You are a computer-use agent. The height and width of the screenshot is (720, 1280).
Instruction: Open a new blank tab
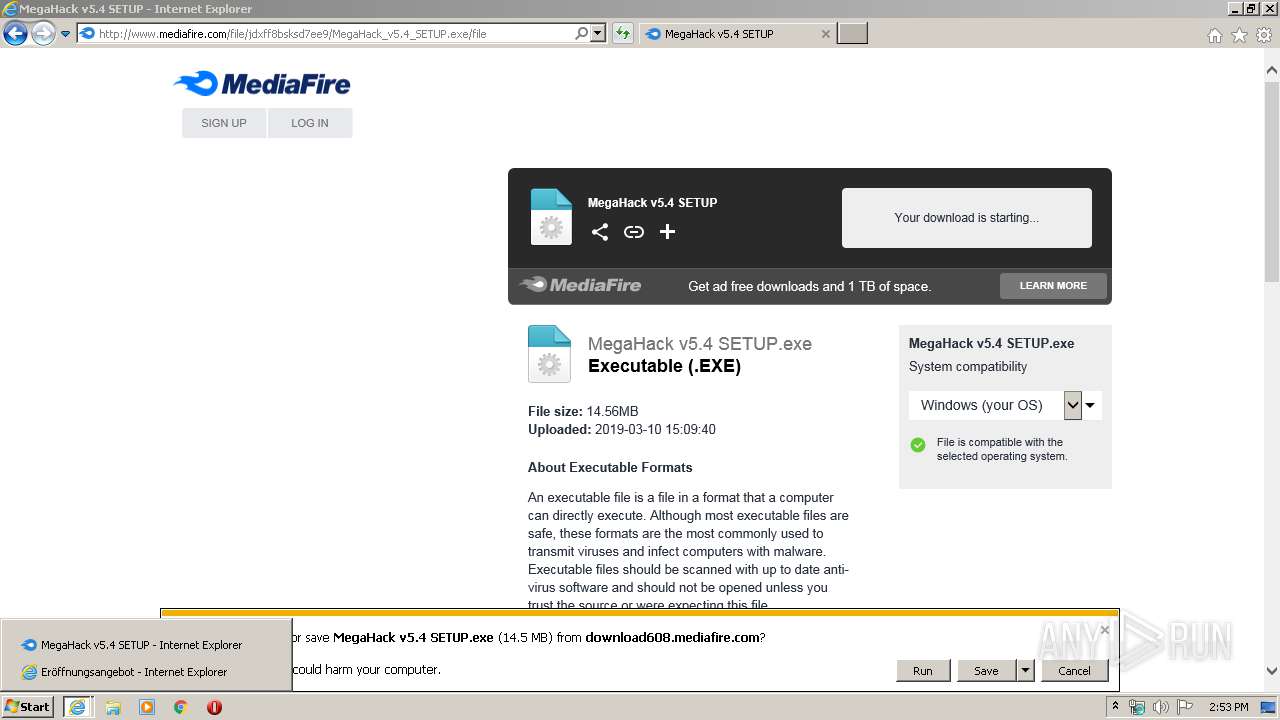click(x=852, y=34)
